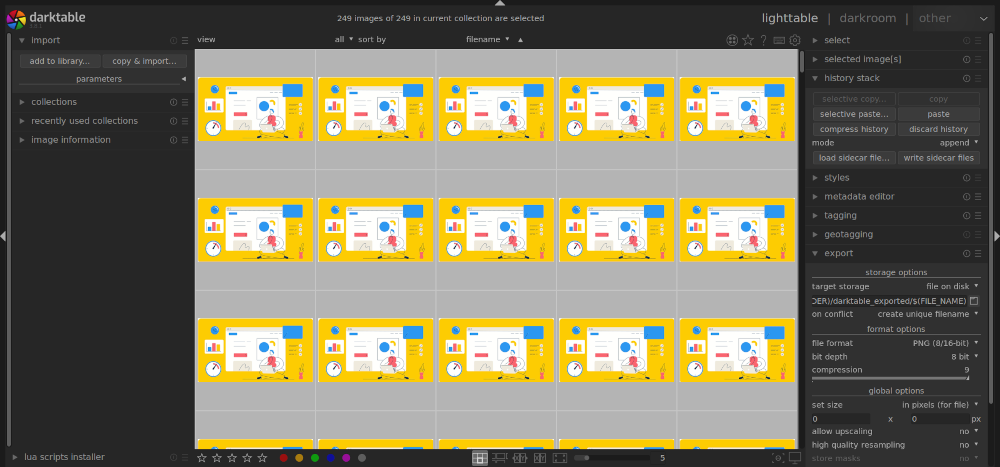The height and width of the screenshot is (467, 1000).
Task: Expand the geotagging module
Action: 850,234
